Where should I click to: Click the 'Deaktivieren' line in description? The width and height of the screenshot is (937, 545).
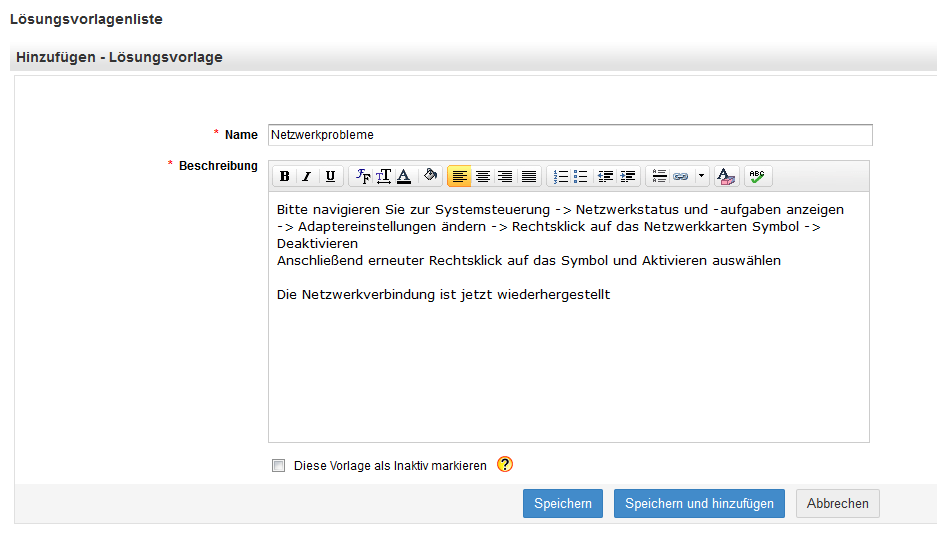tap(317, 244)
